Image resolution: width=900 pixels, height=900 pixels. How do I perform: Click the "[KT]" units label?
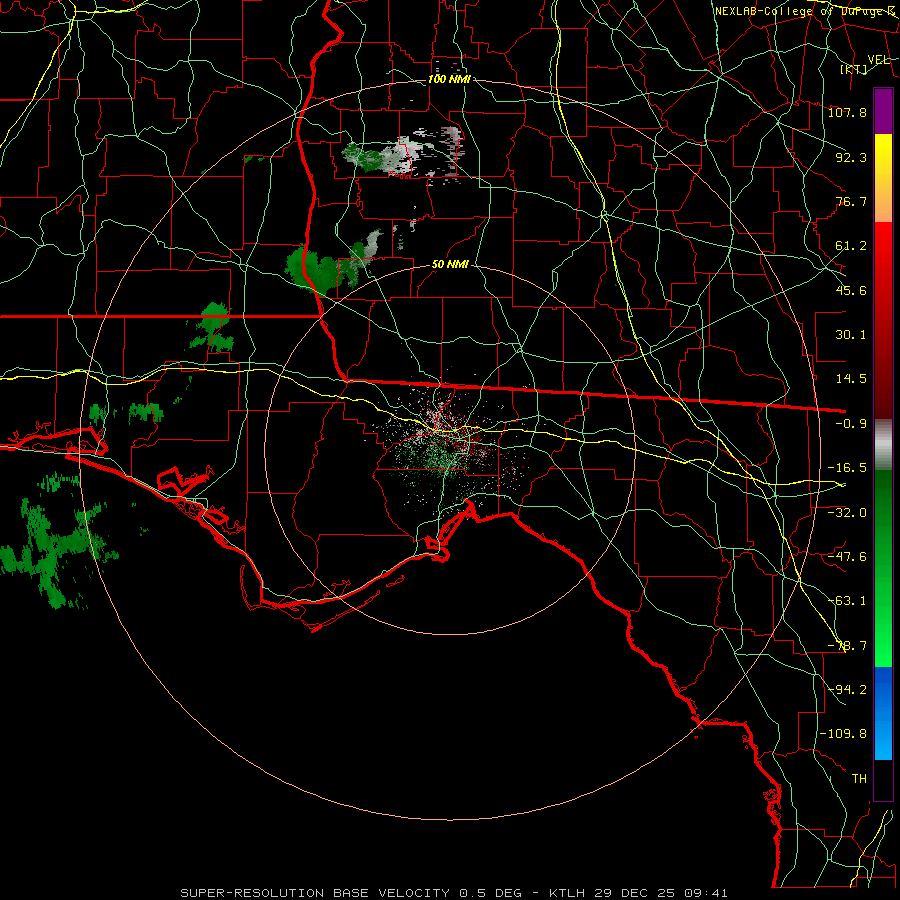tap(854, 69)
